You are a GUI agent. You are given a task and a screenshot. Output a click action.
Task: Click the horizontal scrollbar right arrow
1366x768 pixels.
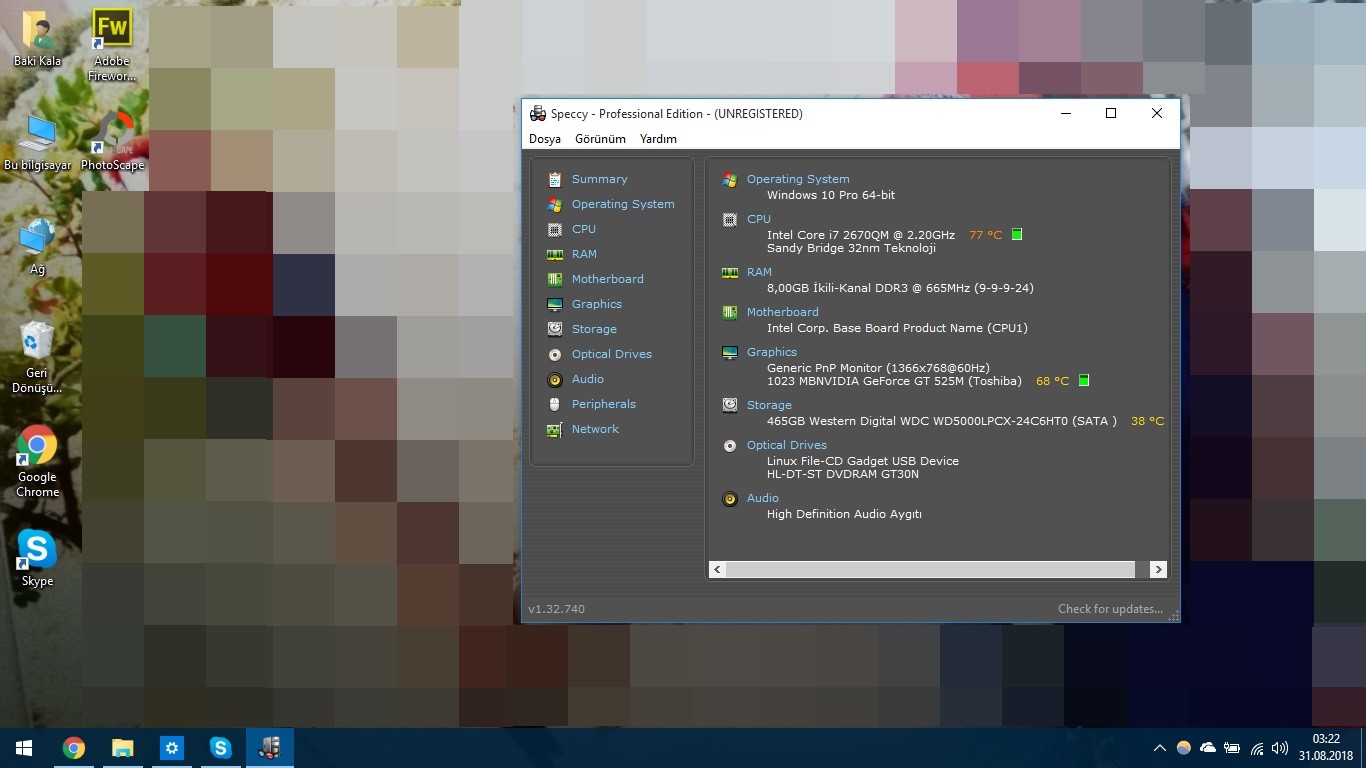(1158, 569)
